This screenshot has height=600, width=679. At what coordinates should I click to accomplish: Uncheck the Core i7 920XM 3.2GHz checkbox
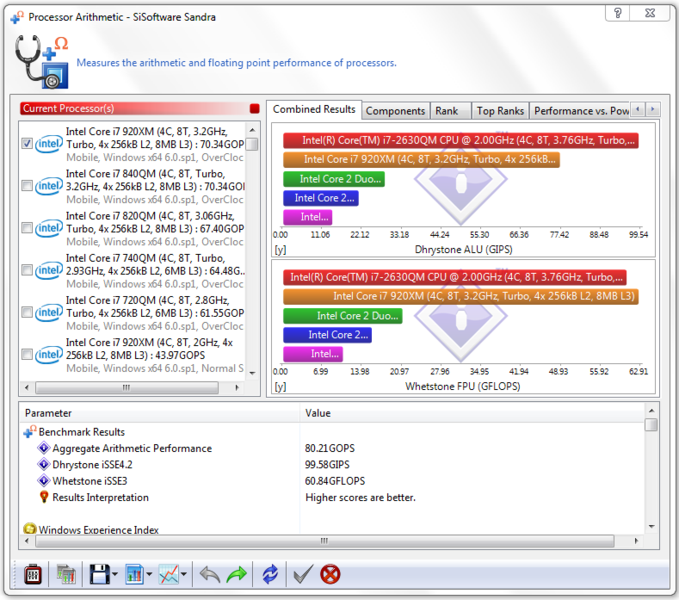pos(27,143)
